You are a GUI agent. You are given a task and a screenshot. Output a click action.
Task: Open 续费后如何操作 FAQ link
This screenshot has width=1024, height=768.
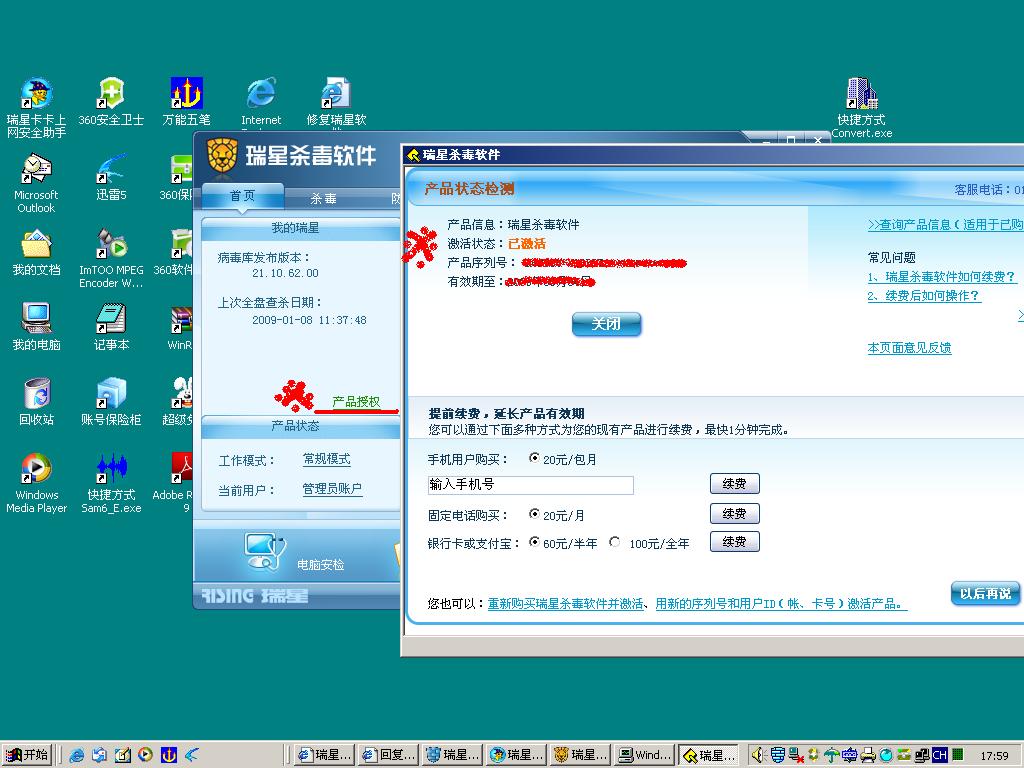(x=924, y=296)
